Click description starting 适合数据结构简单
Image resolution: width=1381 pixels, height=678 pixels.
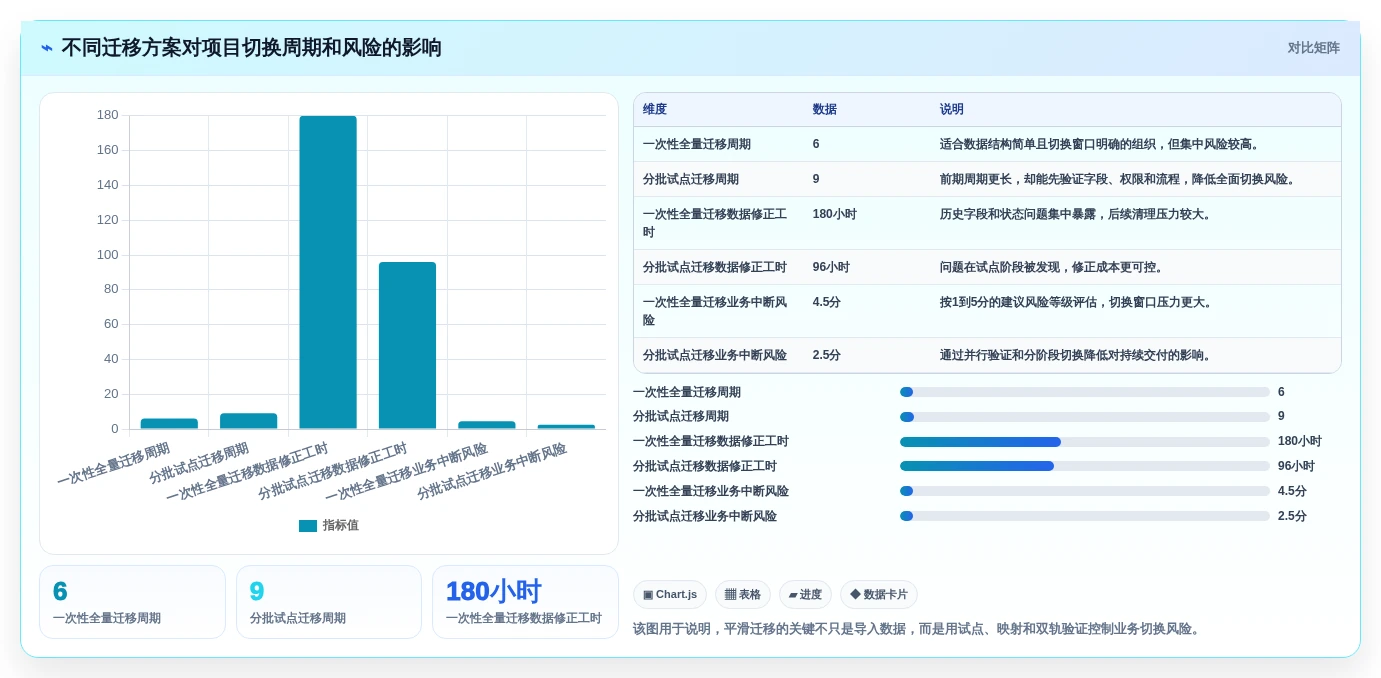coord(1102,145)
